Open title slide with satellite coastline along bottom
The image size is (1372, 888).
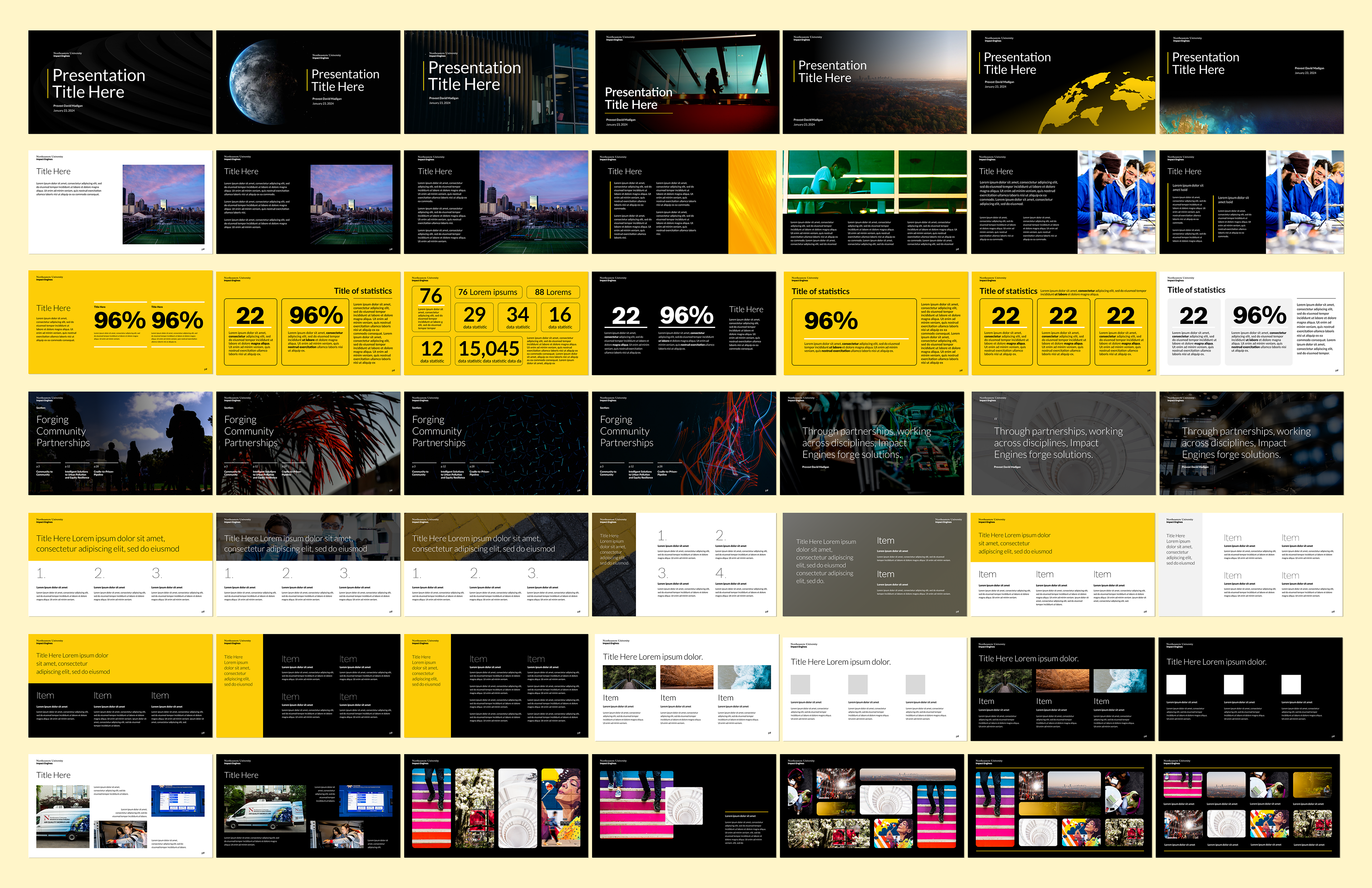click(1252, 83)
